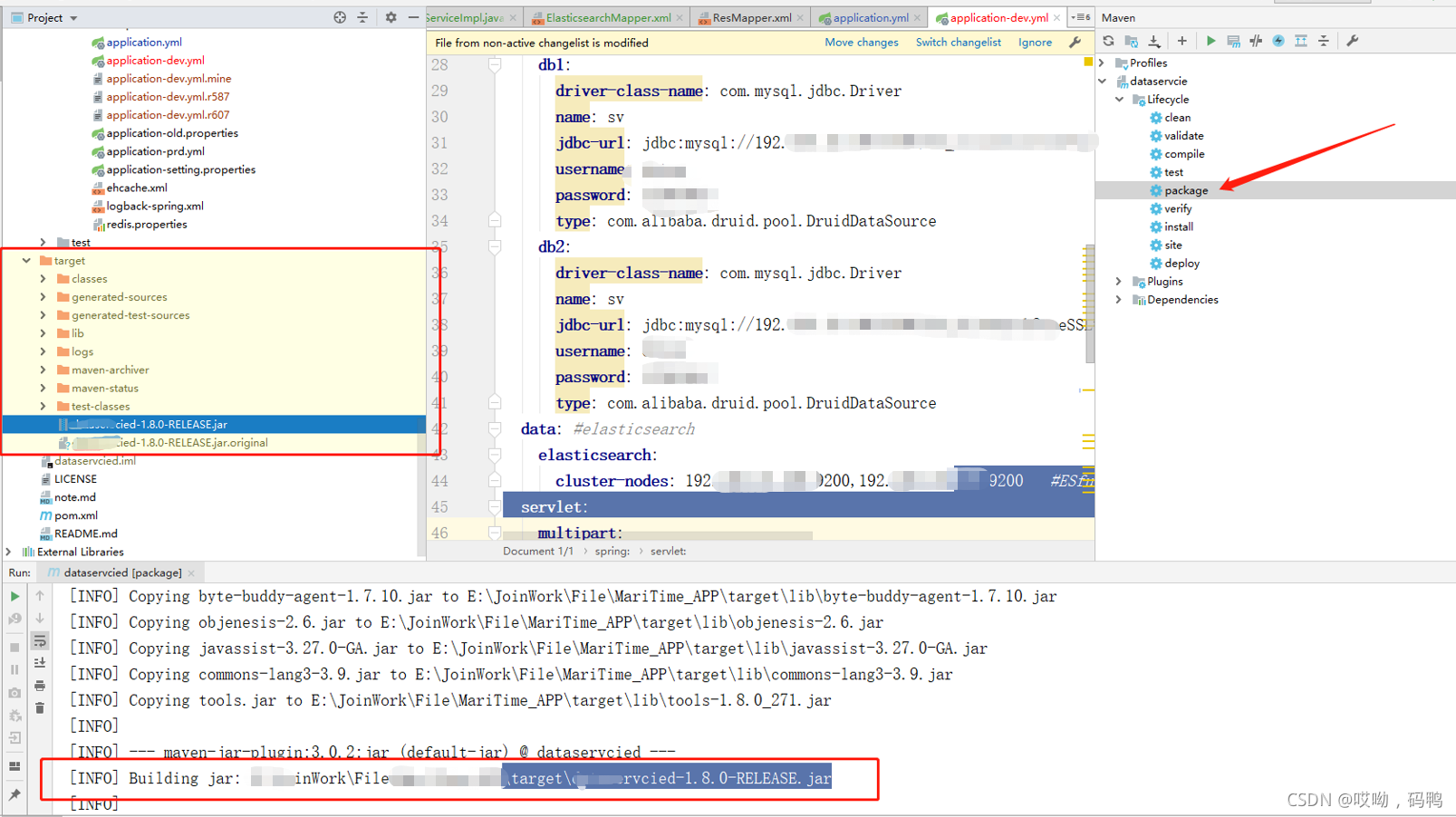1456x817 pixels.
Task: Fold the db1 block at line 28
Action: coord(495,65)
